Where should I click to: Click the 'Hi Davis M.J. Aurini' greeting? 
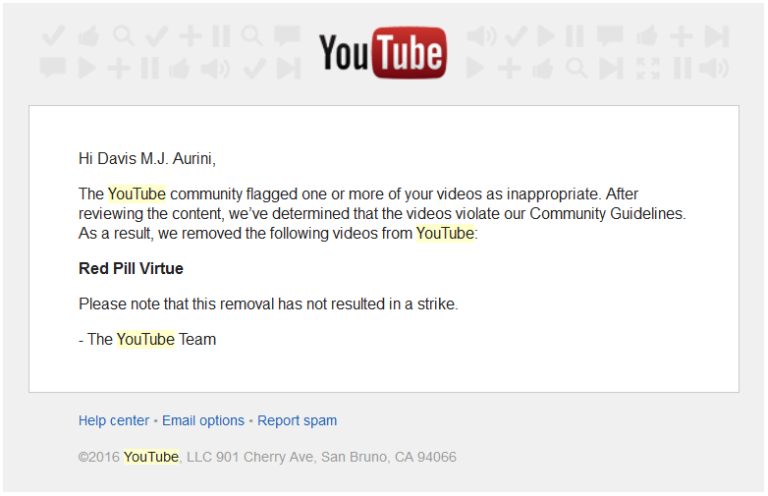pyautogui.click(x=147, y=159)
